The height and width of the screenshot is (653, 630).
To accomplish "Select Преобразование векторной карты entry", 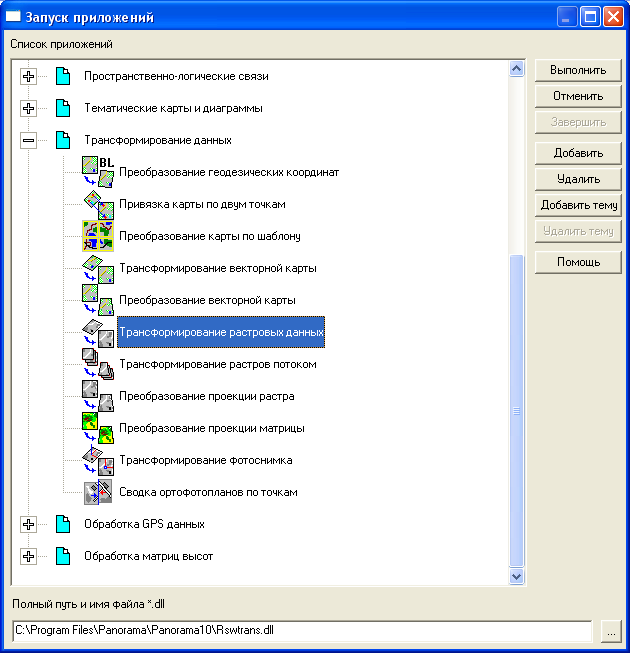I will 207,300.
